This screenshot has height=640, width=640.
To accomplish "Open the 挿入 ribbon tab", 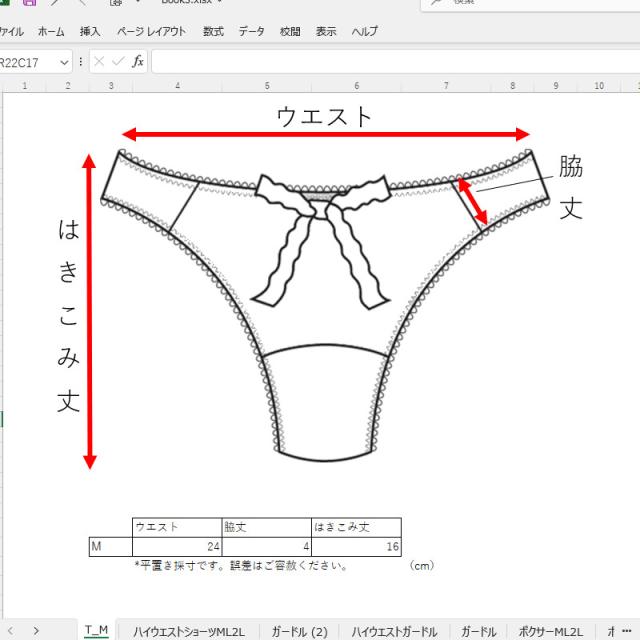I will pos(90,32).
